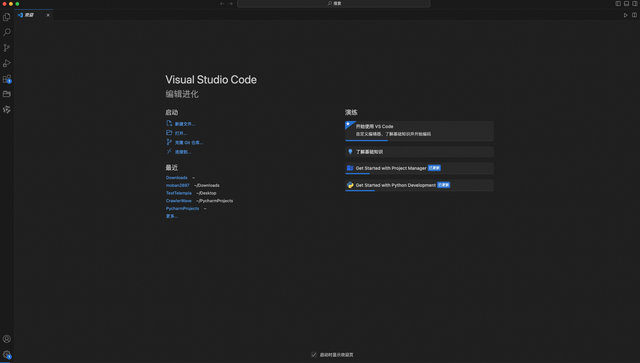The image size is (640, 363).
Task: Open the Project Manager folder view
Action: coord(7,94)
